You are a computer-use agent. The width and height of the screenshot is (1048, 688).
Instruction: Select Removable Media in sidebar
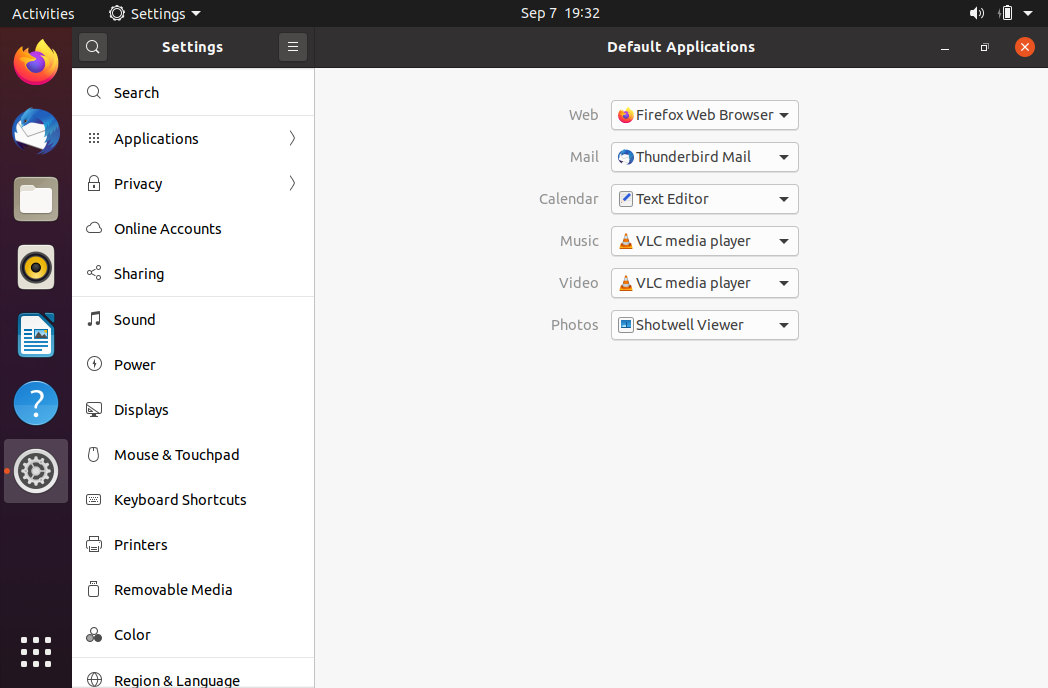(192, 590)
